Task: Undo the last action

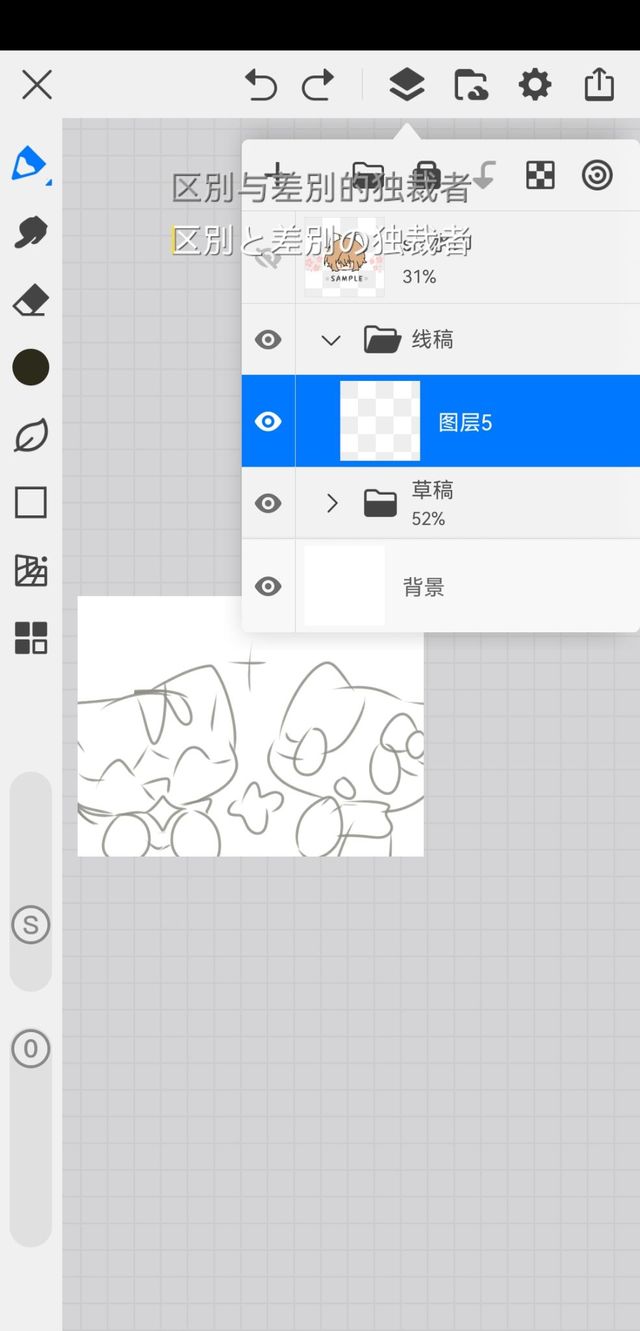Action: pos(261,85)
